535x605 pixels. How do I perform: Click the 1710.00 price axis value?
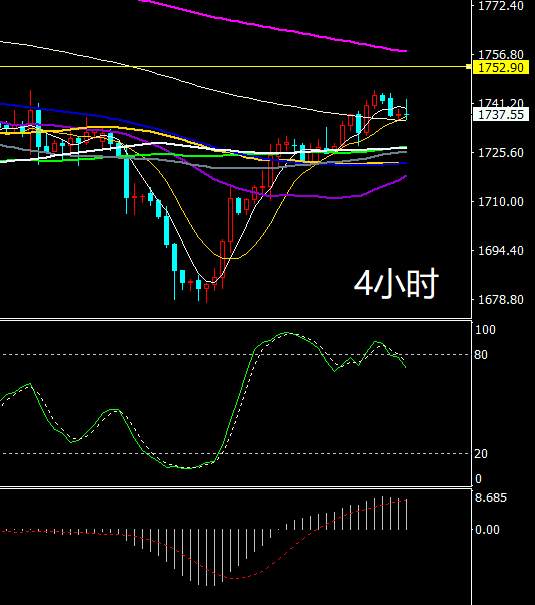[x=501, y=201]
